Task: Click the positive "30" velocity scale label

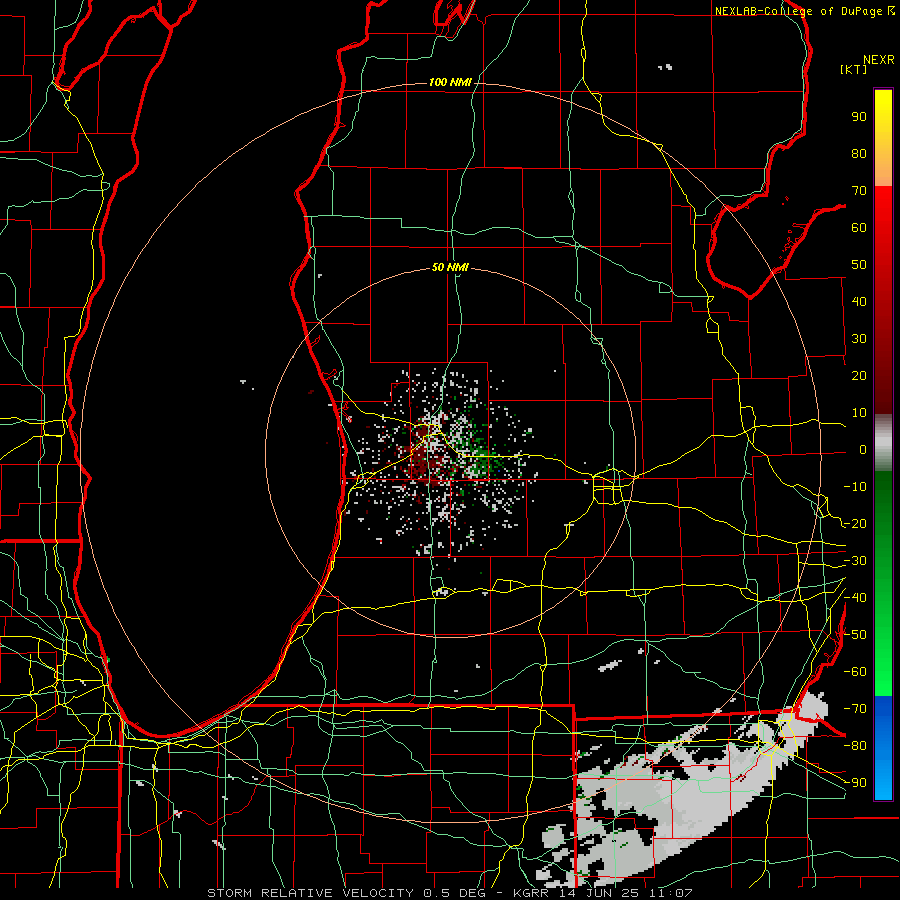Action: pos(859,339)
